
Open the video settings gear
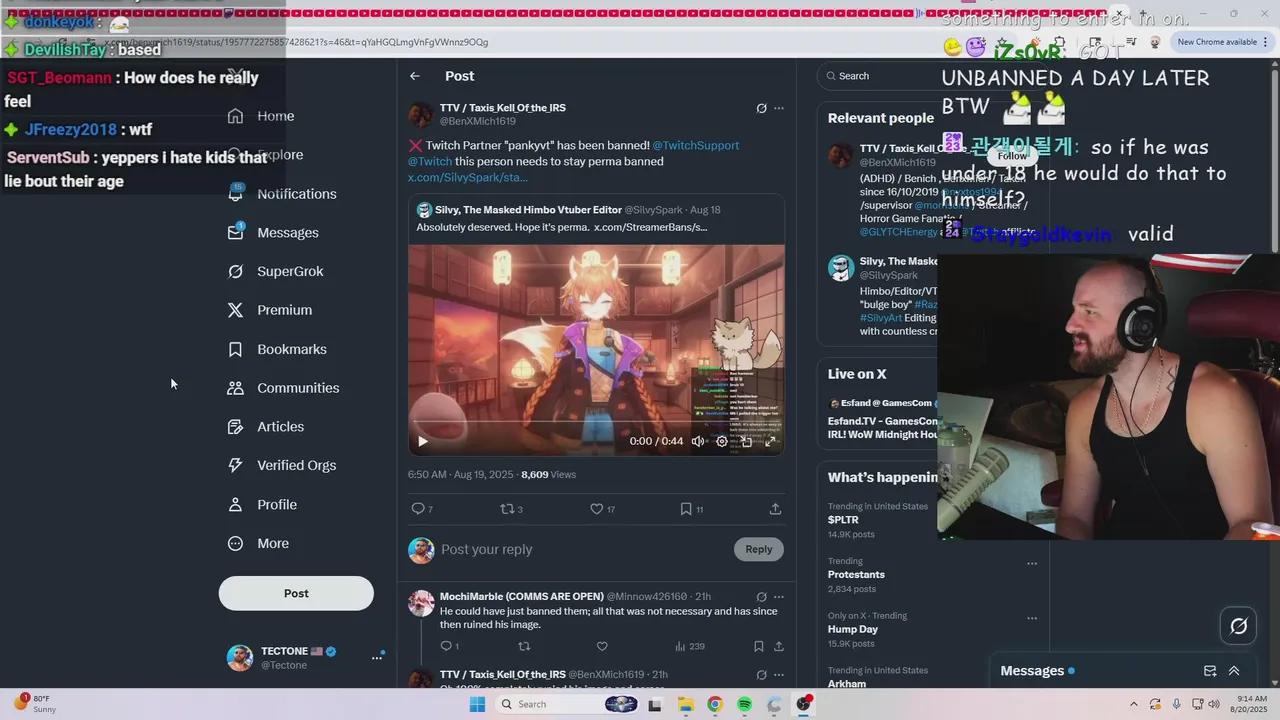pyautogui.click(x=722, y=441)
